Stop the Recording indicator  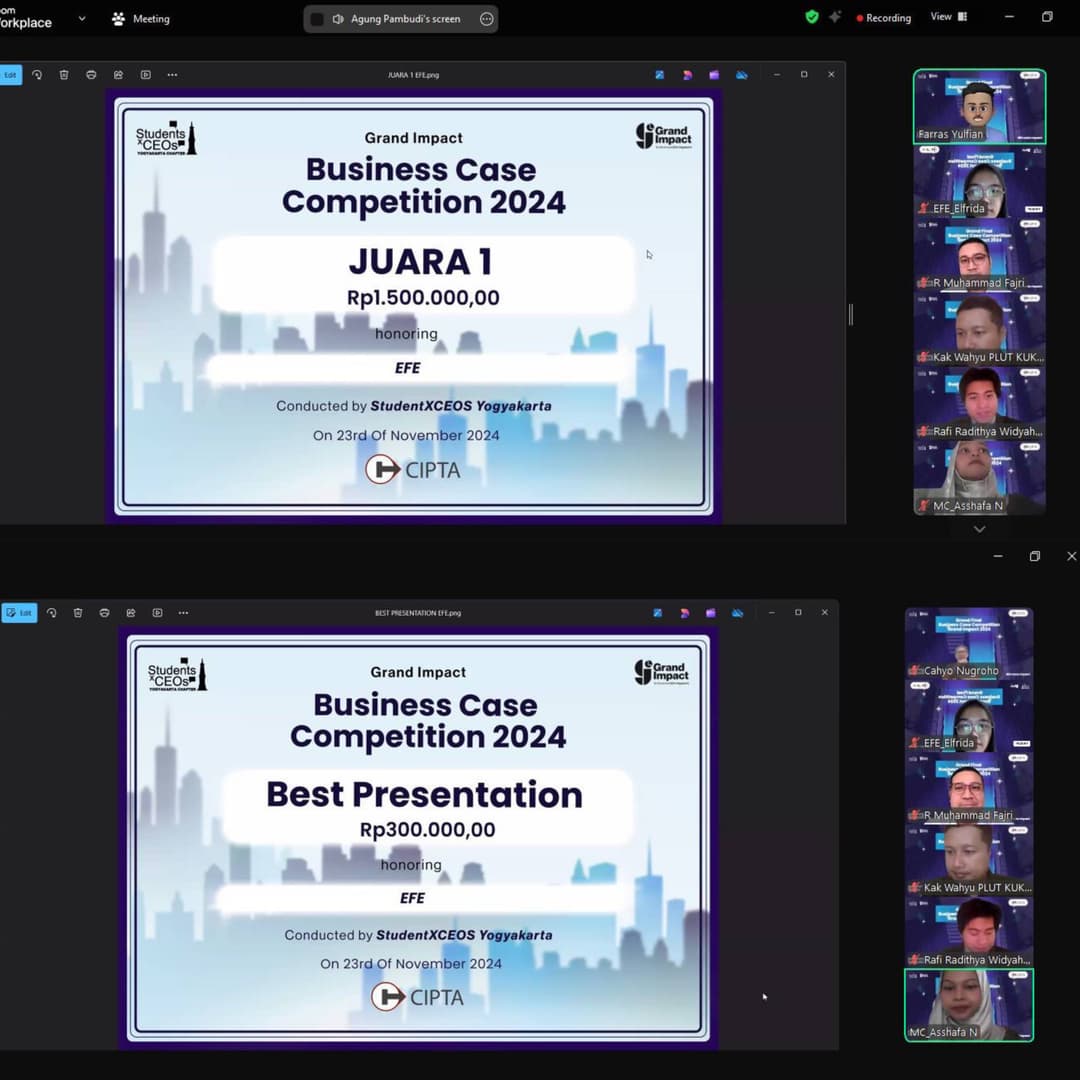click(883, 17)
